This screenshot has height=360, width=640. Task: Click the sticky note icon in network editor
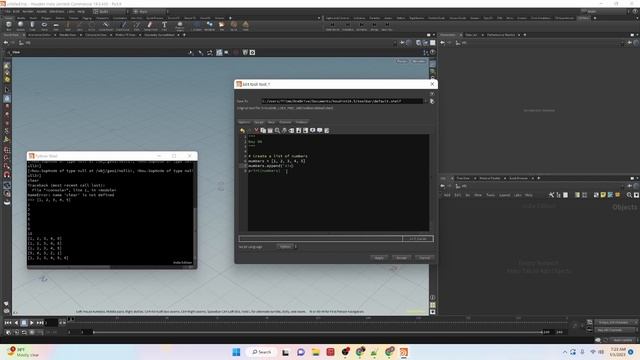(x=603, y=195)
